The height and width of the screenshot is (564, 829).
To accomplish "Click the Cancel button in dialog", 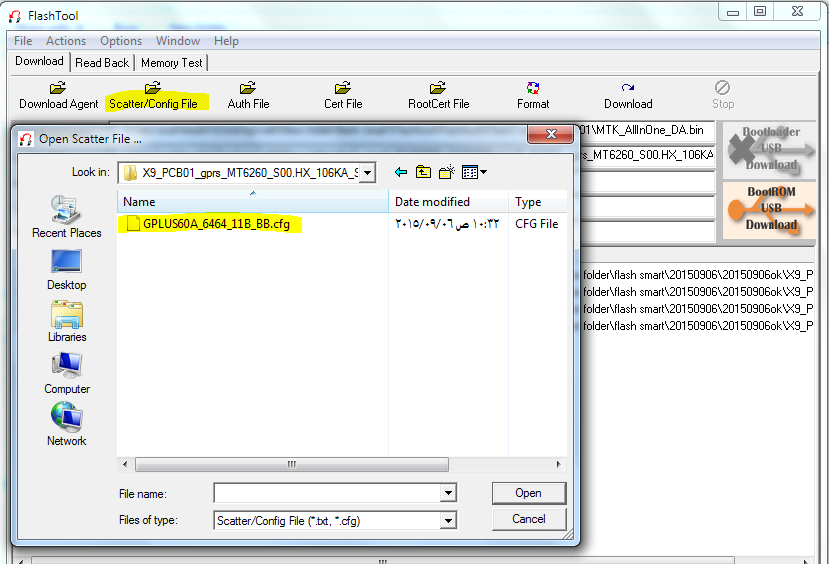I will click(529, 519).
